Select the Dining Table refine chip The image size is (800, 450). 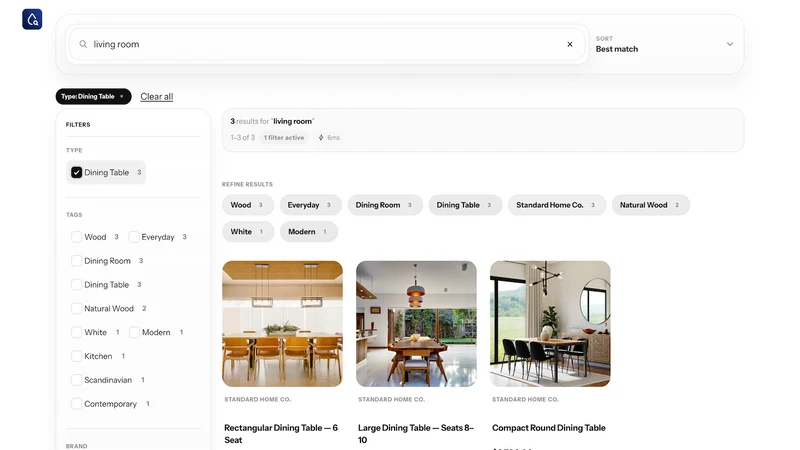coord(465,205)
